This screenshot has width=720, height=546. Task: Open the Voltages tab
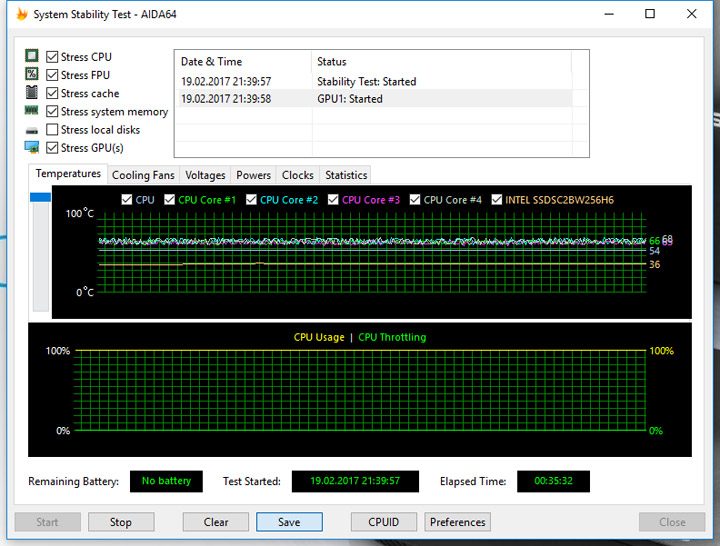point(205,175)
